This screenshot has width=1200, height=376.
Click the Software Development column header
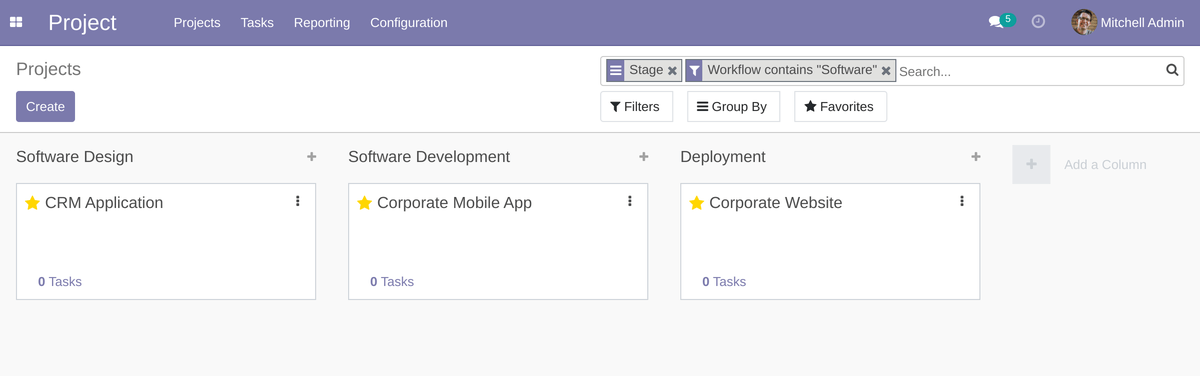(429, 157)
